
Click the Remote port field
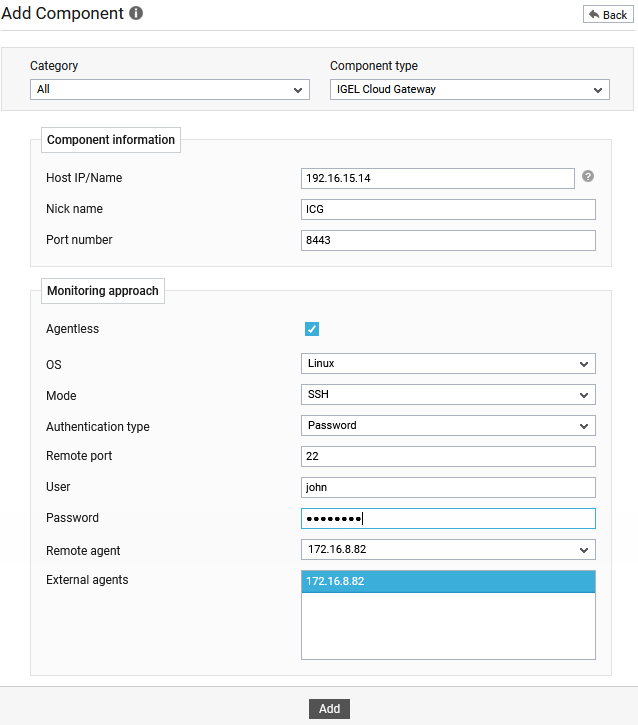[448, 456]
